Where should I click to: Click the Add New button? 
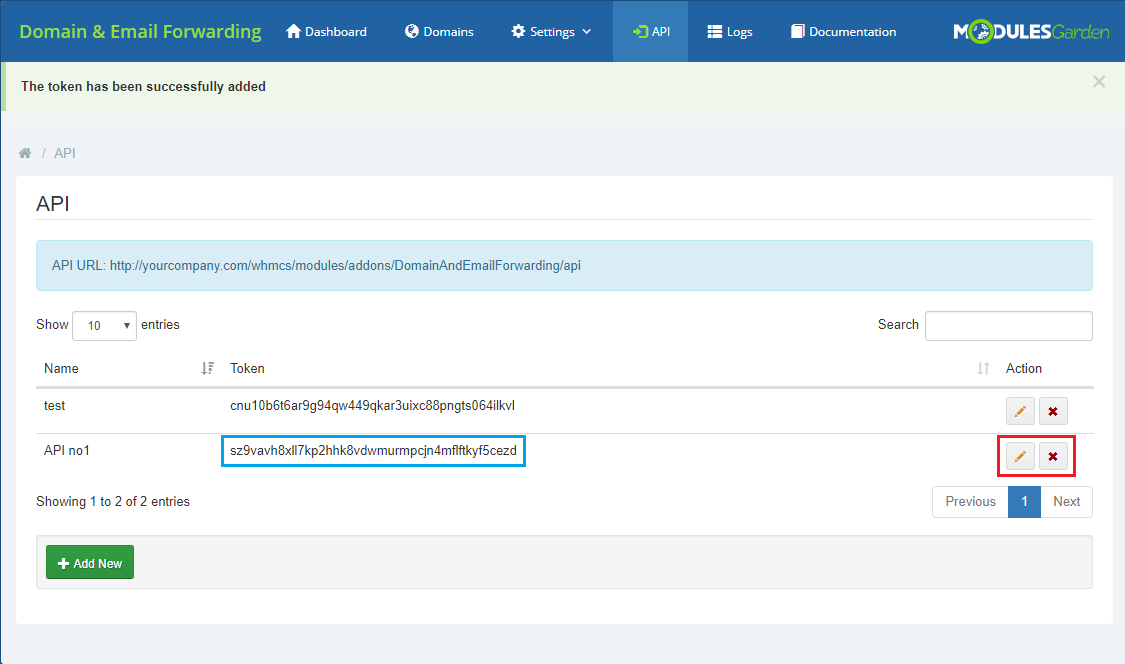90,563
